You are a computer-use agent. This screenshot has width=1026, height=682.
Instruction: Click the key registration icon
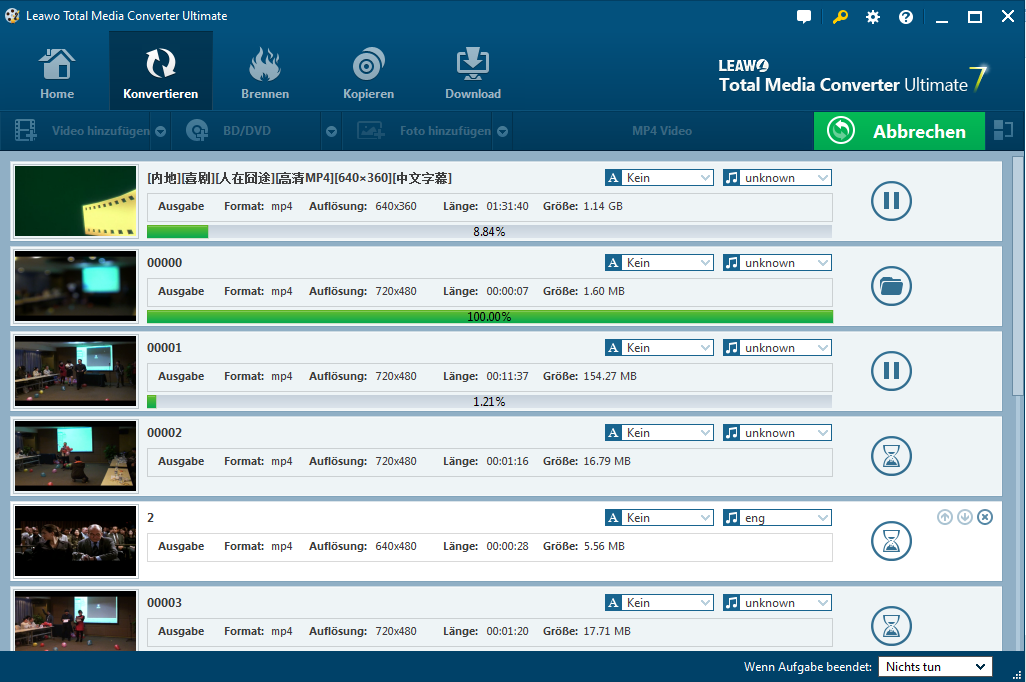tap(839, 17)
